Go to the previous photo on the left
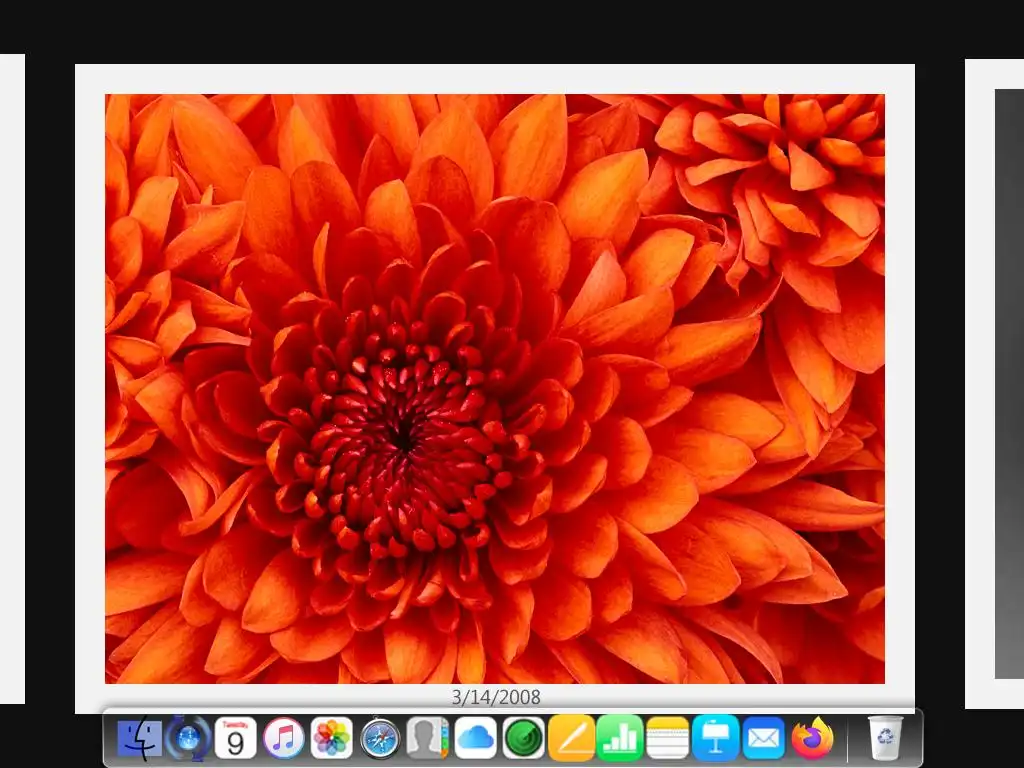Image resolution: width=1024 pixels, height=768 pixels. [12, 379]
